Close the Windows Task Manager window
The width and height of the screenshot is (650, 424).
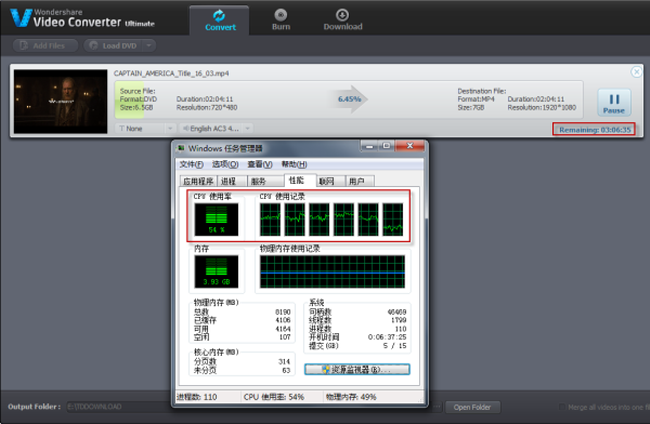click(x=410, y=146)
